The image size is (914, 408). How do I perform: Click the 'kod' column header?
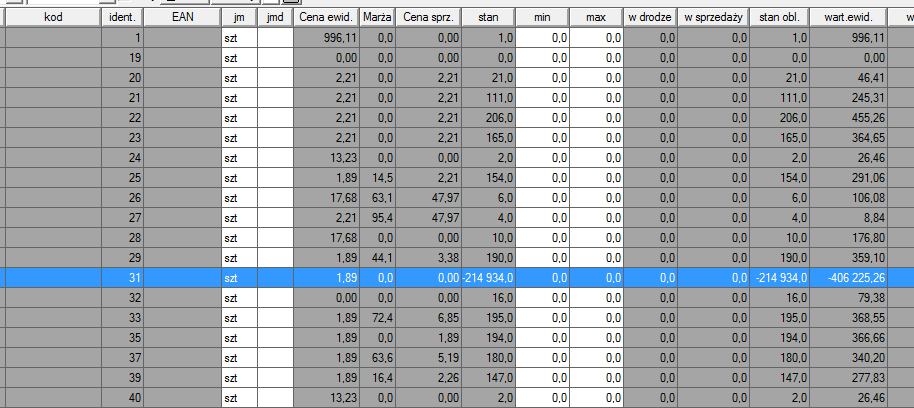[x=53, y=18]
